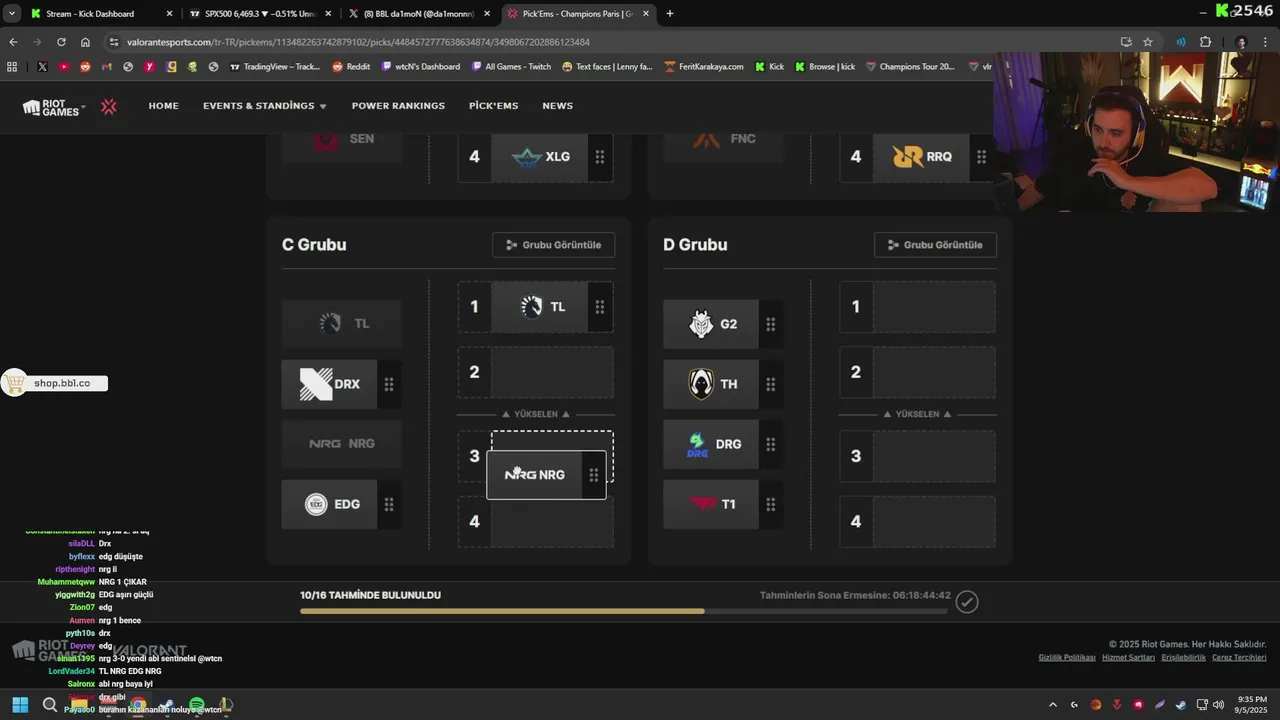Open All Games - Twitch bookmark
This screenshot has width=1280, height=720.
(x=511, y=67)
